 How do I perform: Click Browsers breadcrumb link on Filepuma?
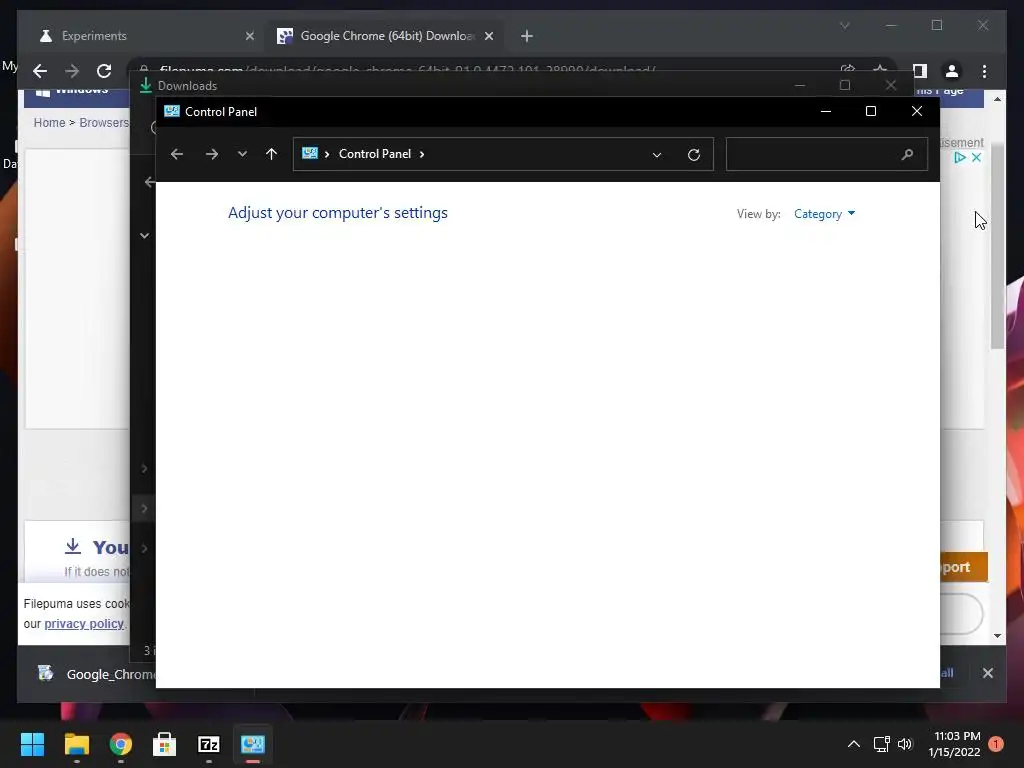click(x=103, y=123)
